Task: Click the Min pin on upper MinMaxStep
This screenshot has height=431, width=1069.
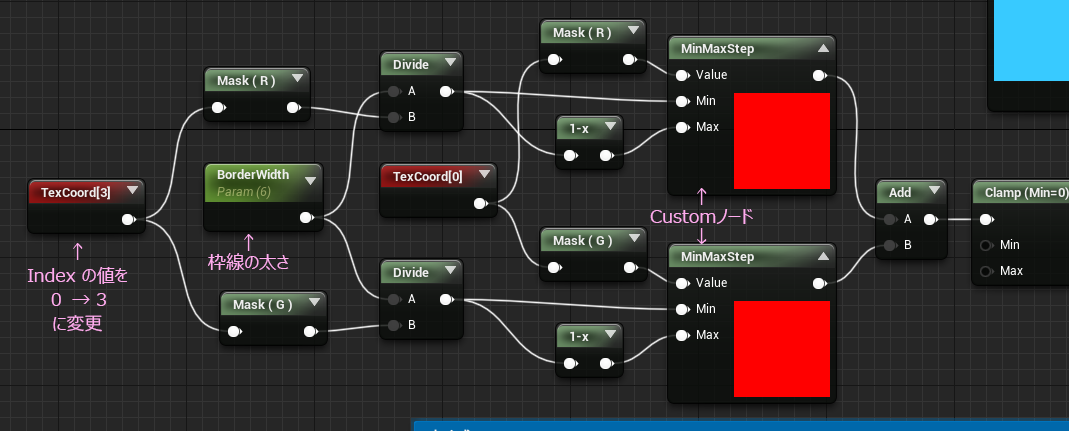Action: tap(682, 101)
